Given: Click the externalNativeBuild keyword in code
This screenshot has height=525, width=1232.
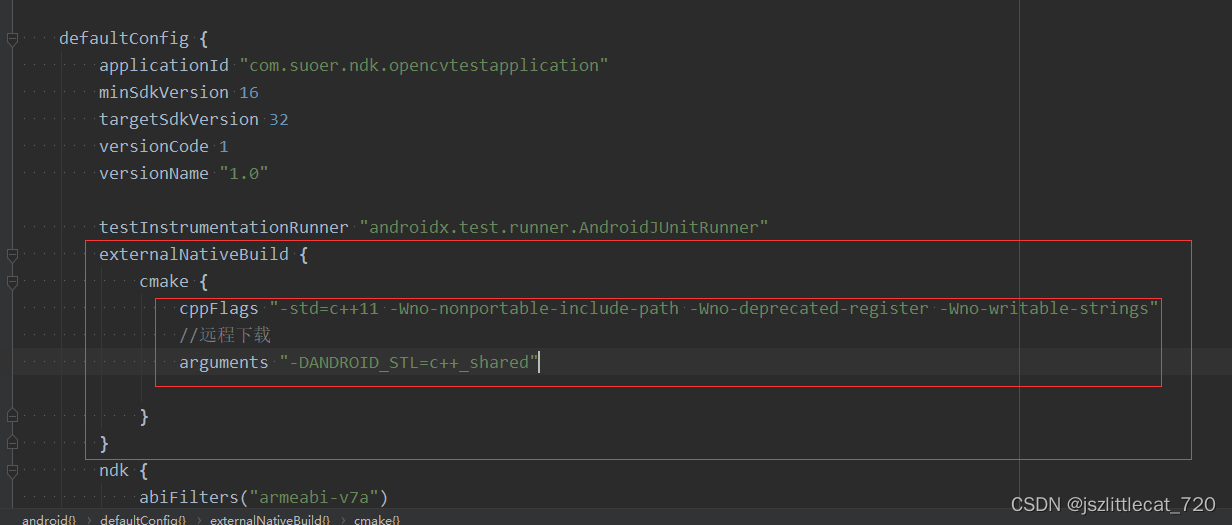Looking at the screenshot, I should tap(194, 255).
